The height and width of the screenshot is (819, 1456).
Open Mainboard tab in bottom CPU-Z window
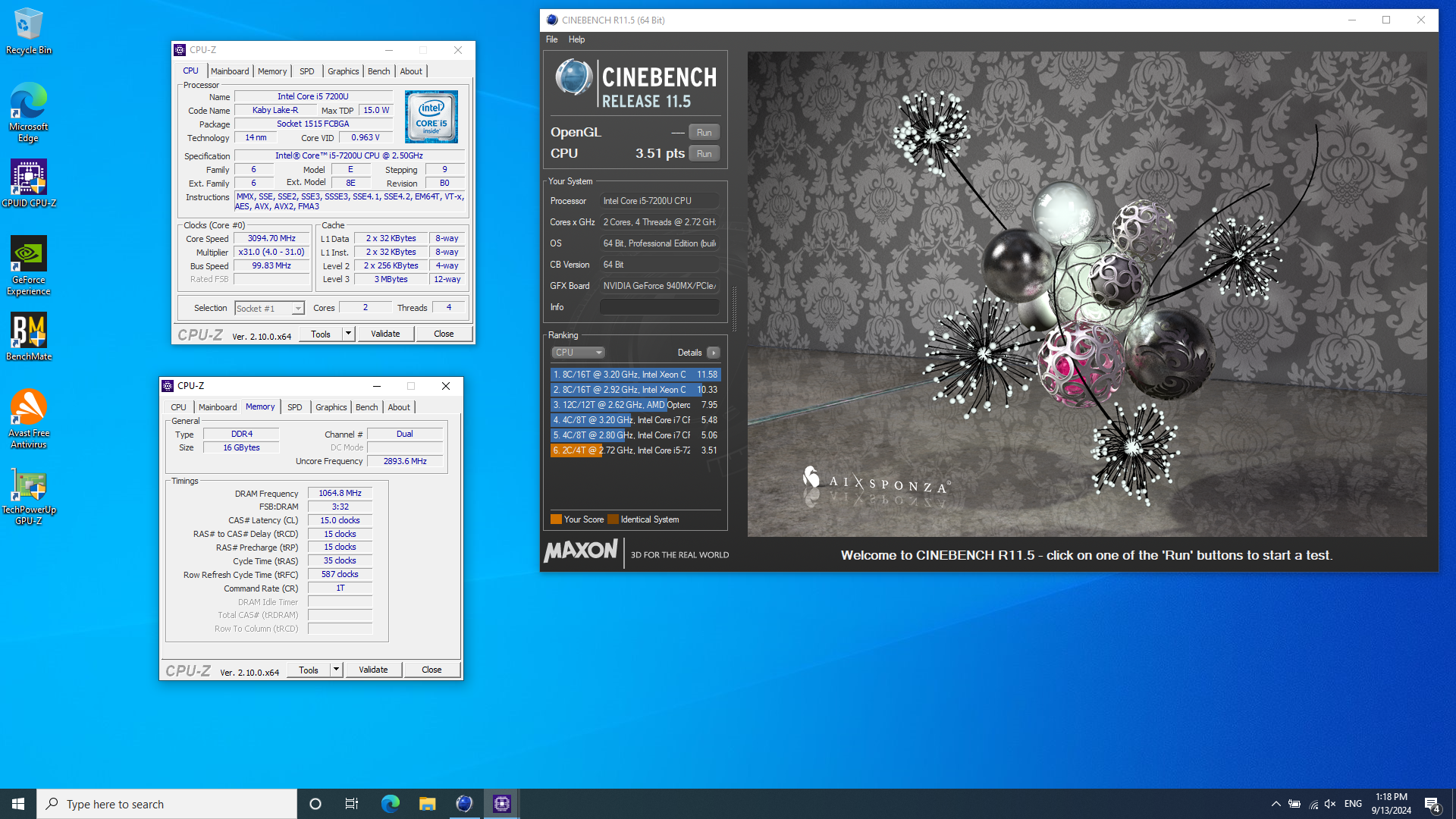click(218, 407)
